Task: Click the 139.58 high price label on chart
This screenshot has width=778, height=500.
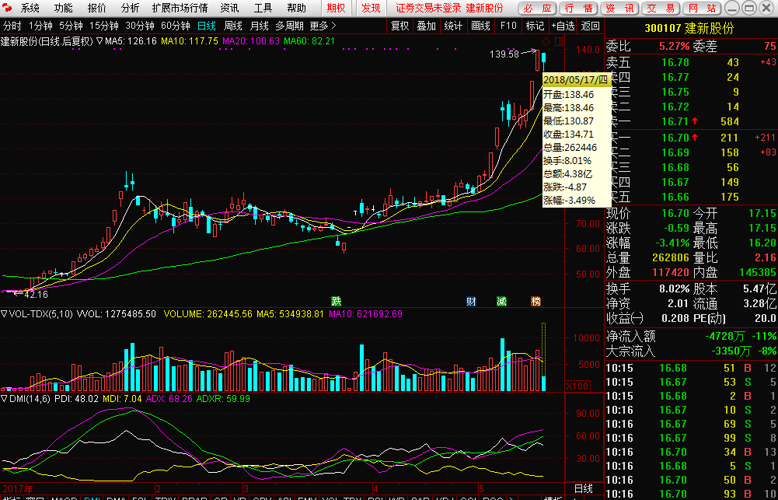Action: coord(504,54)
